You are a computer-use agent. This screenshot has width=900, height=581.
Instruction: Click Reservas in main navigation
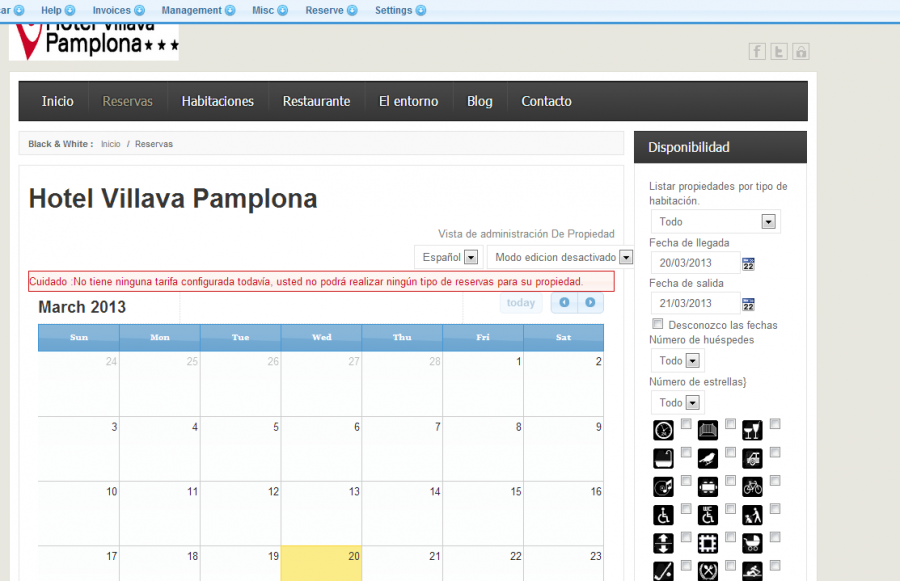click(x=127, y=101)
